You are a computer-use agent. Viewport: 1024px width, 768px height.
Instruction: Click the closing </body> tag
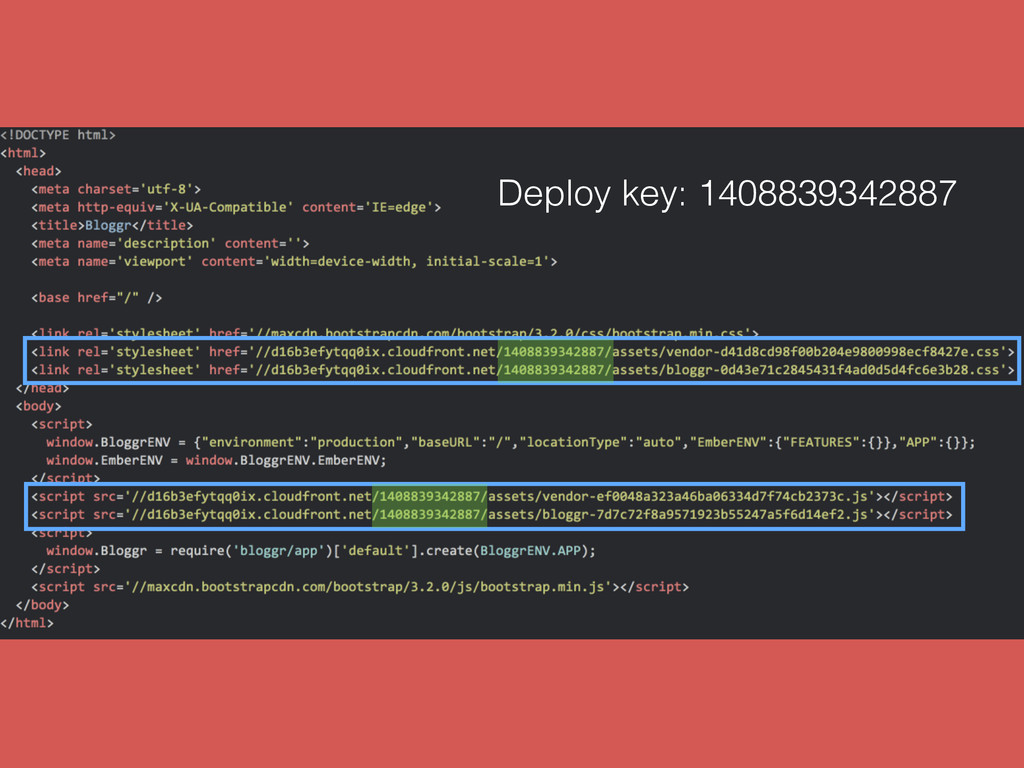(42, 605)
